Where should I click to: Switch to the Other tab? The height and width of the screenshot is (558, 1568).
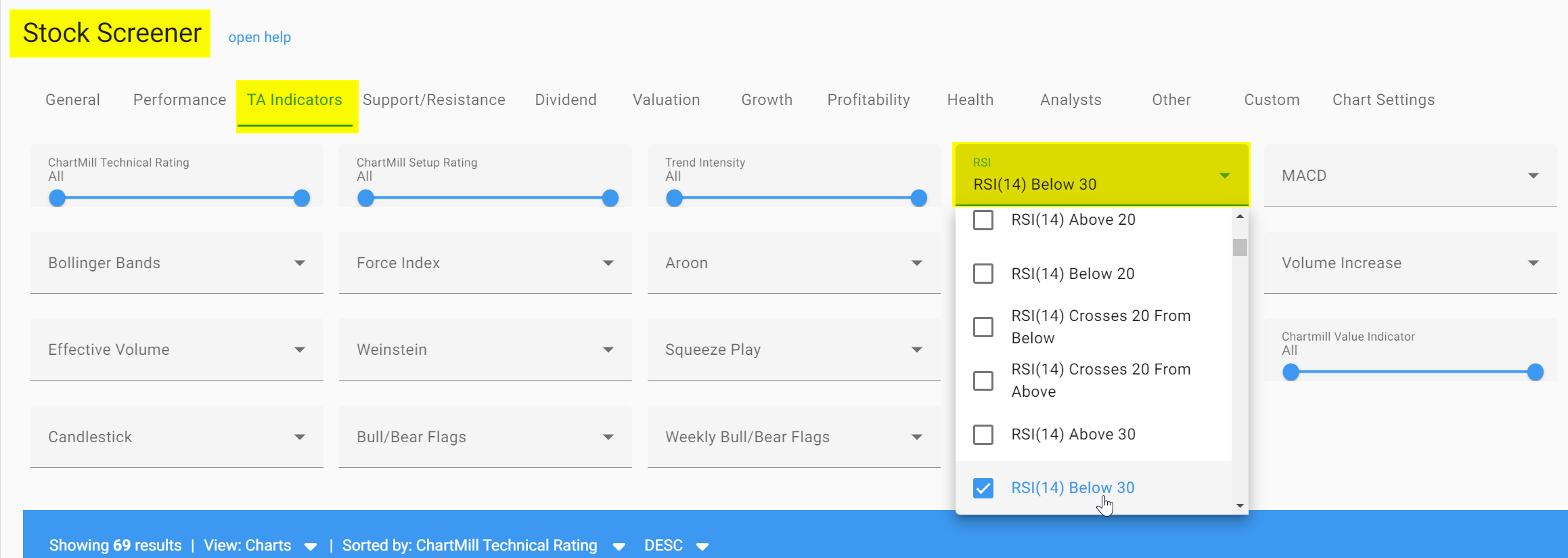point(1171,100)
